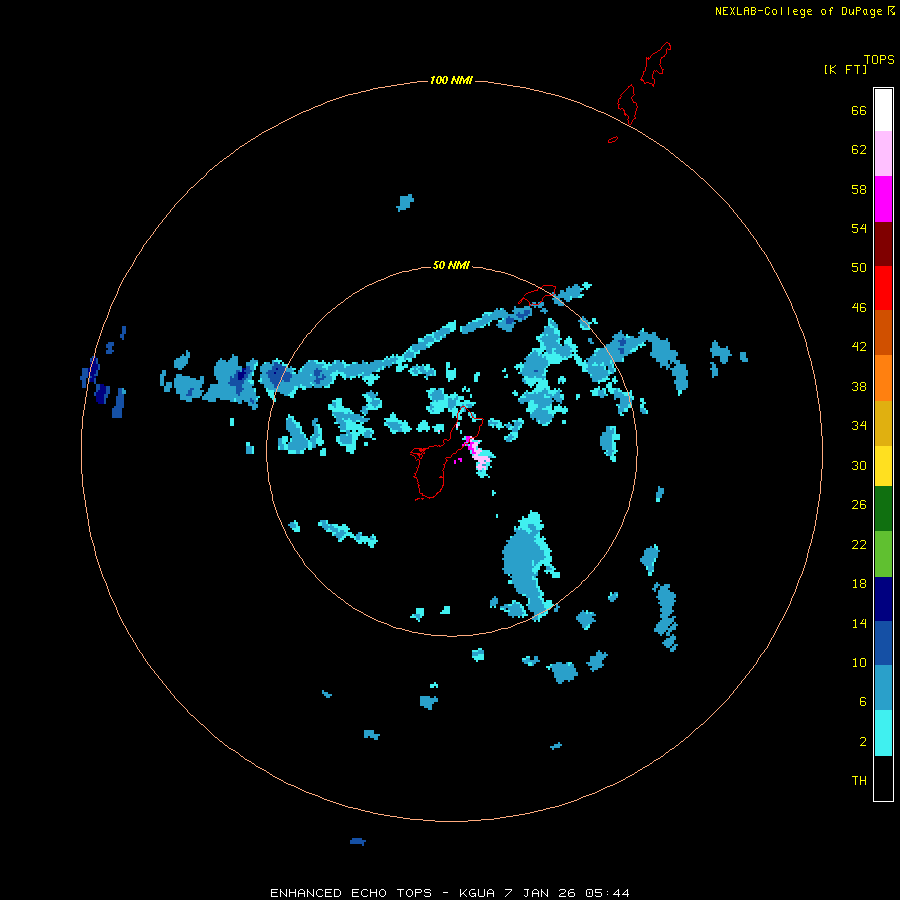The height and width of the screenshot is (900, 900).
Task: Click the light blue 14 legend swatch
Action: pyautogui.click(x=883, y=688)
